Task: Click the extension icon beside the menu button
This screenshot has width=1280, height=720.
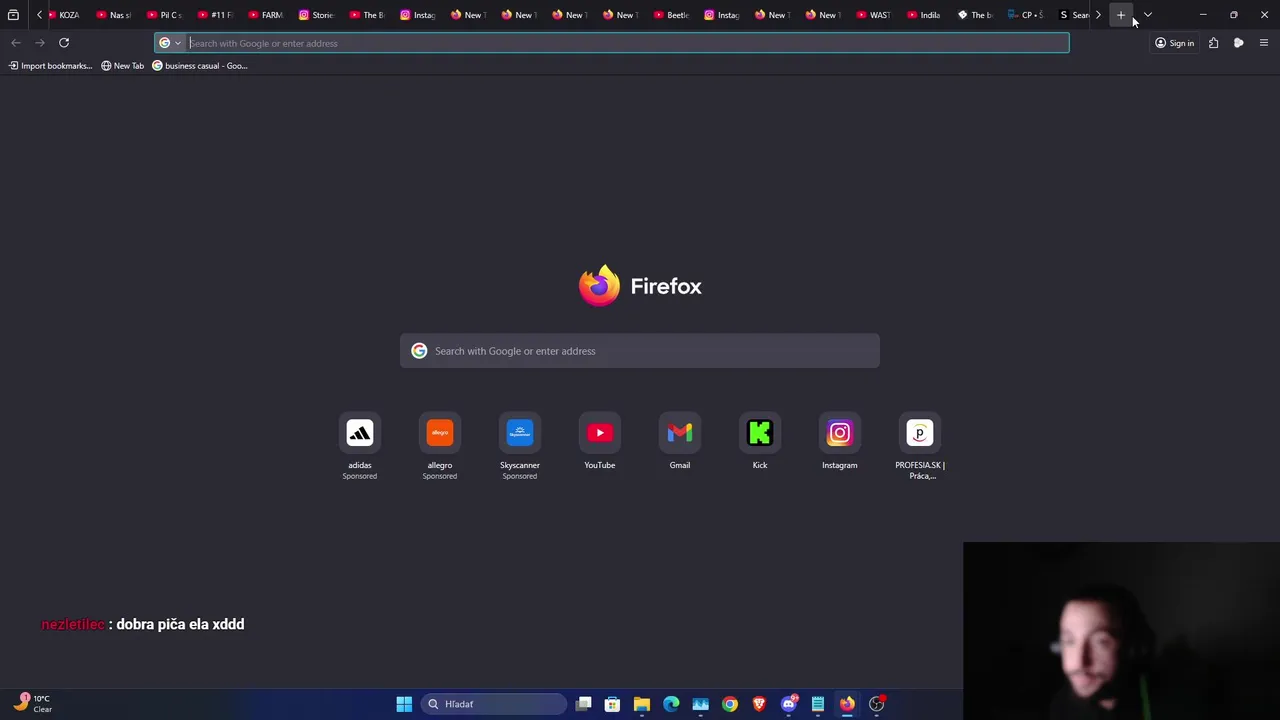Action: (x=1238, y=43)
